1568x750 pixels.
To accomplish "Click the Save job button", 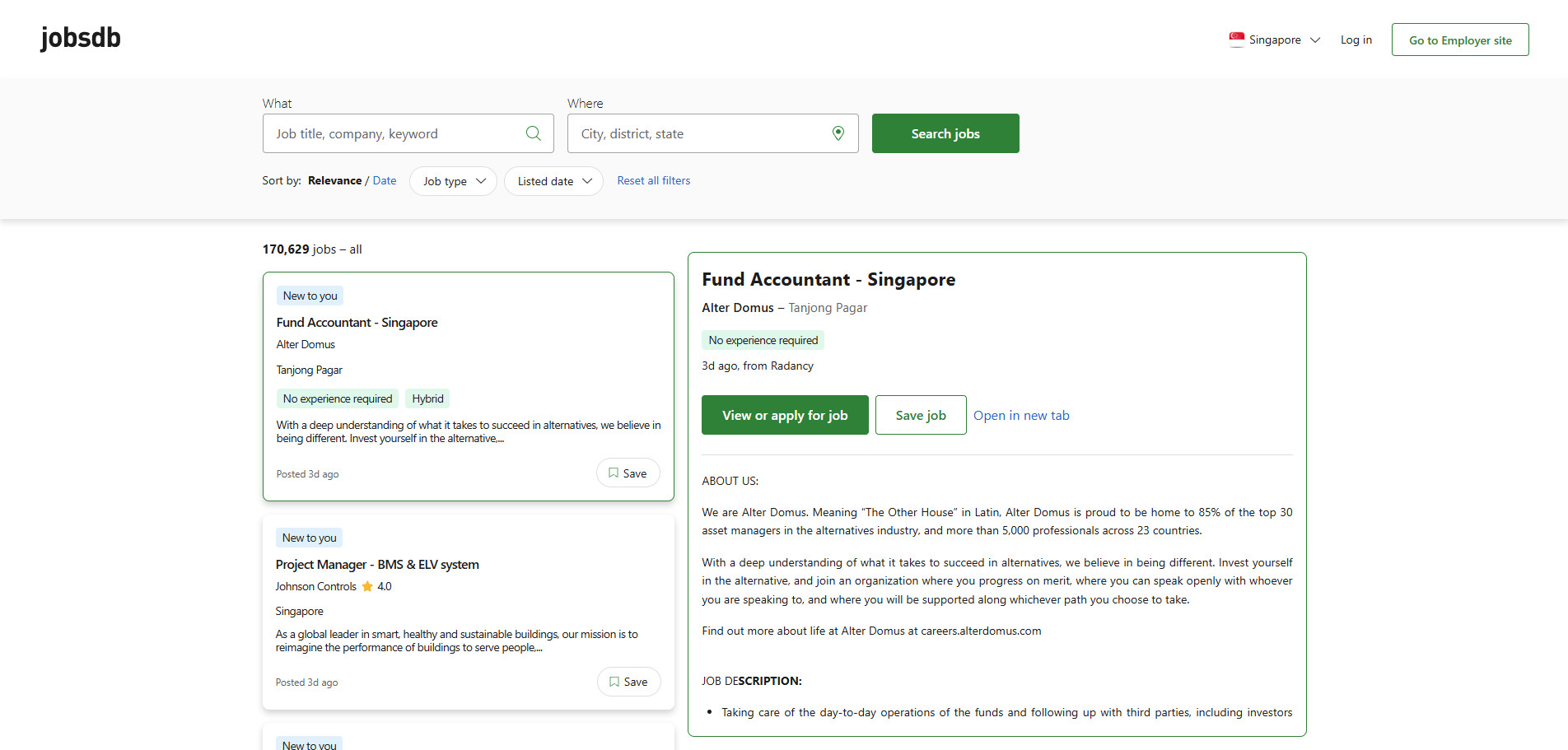I will pyautogui.click(x=921, y=415).
